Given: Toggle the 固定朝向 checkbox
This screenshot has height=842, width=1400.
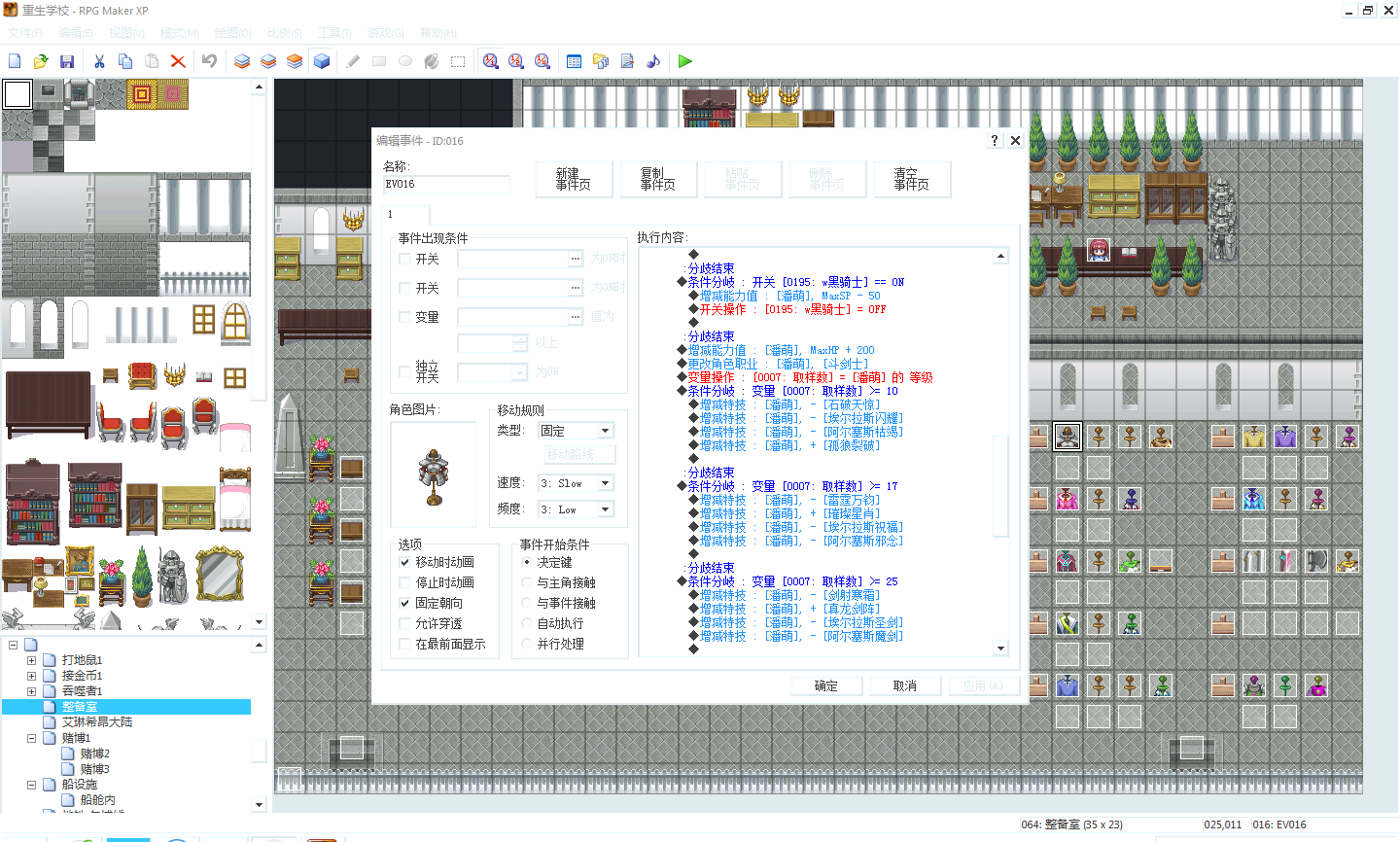Looking at the screenshot, I should (x=404, y=603).
